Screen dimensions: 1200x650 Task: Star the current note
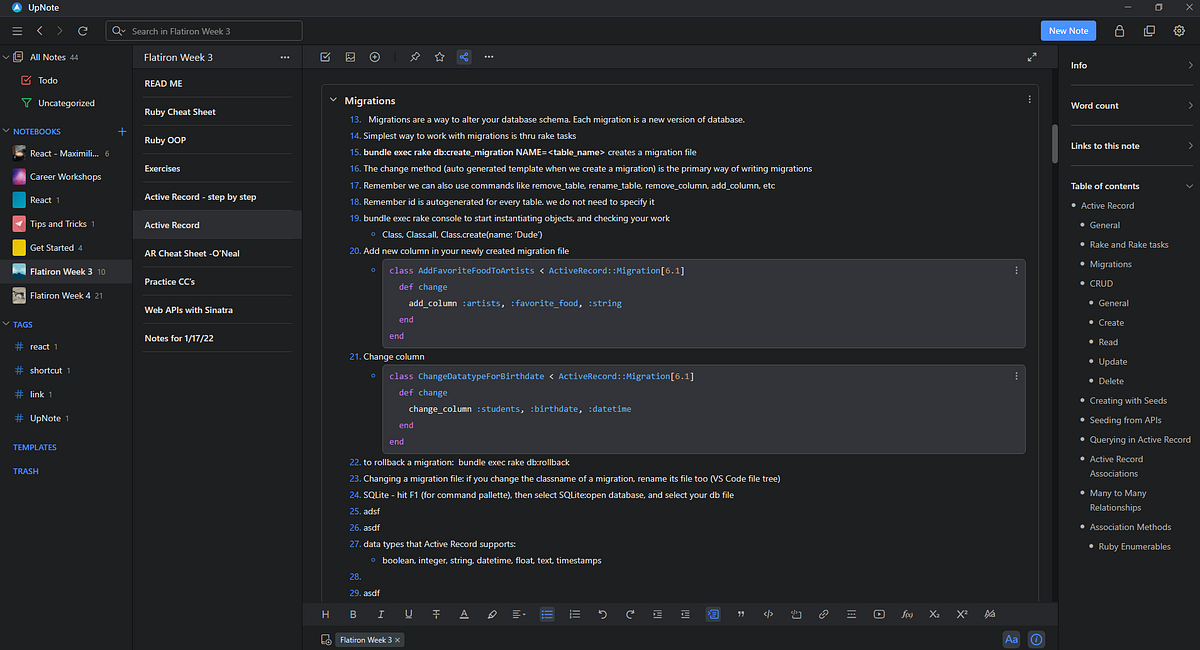pos(439,57)
